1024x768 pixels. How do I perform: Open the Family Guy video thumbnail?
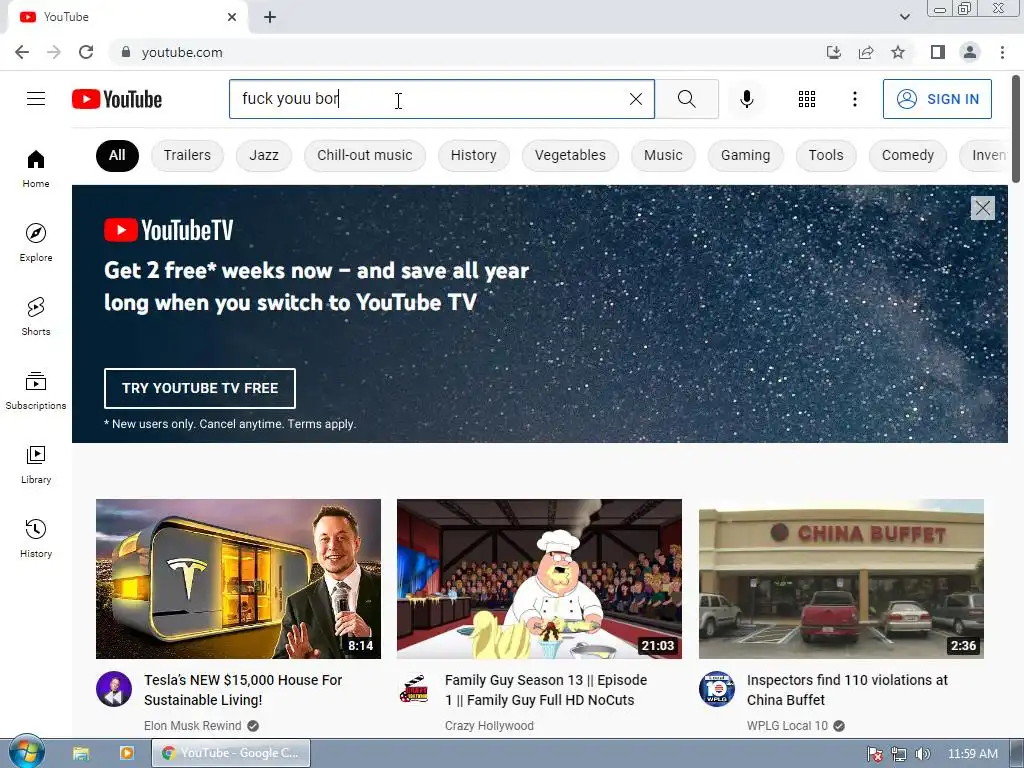[x=539, y=579]
